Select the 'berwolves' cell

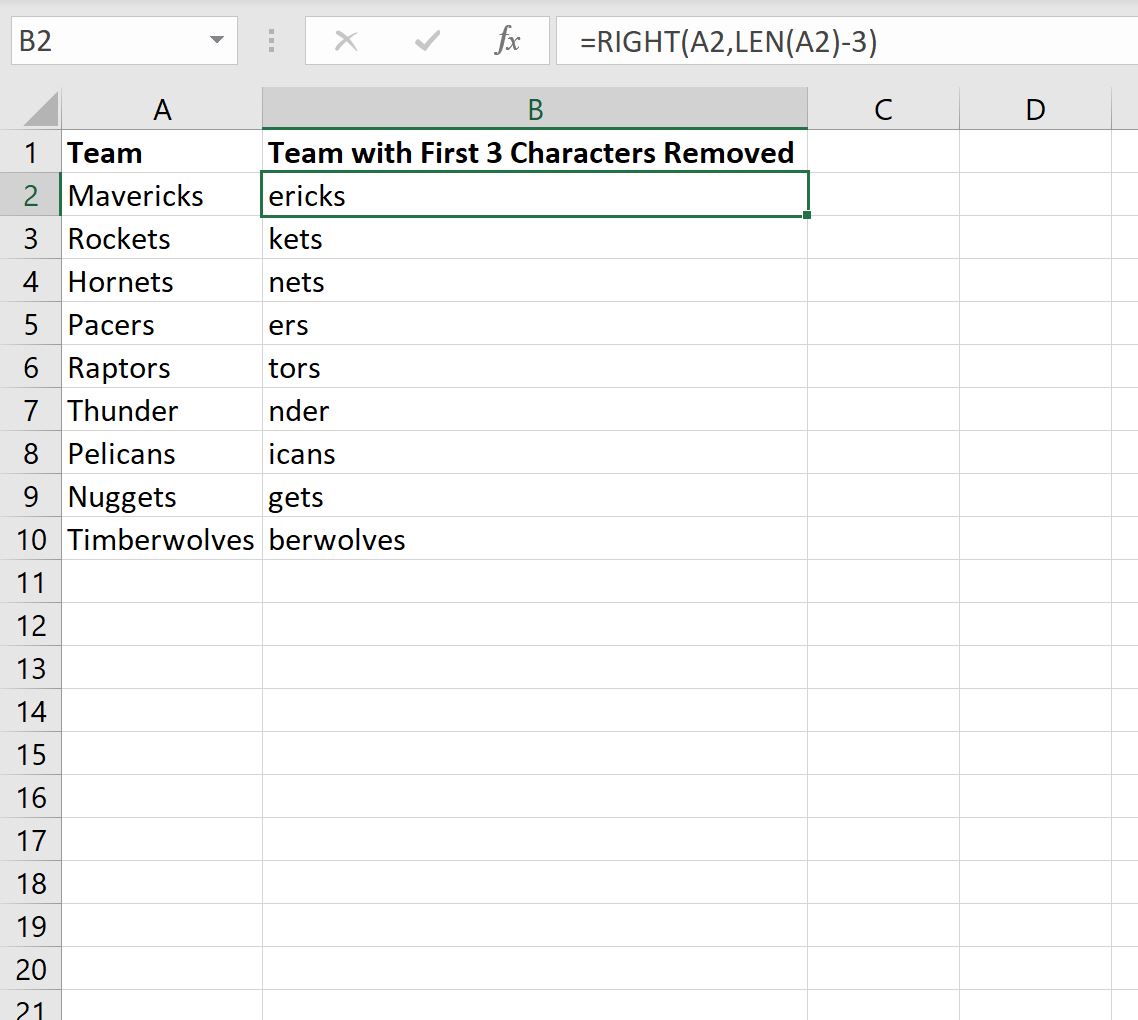(x=535, y=539)
